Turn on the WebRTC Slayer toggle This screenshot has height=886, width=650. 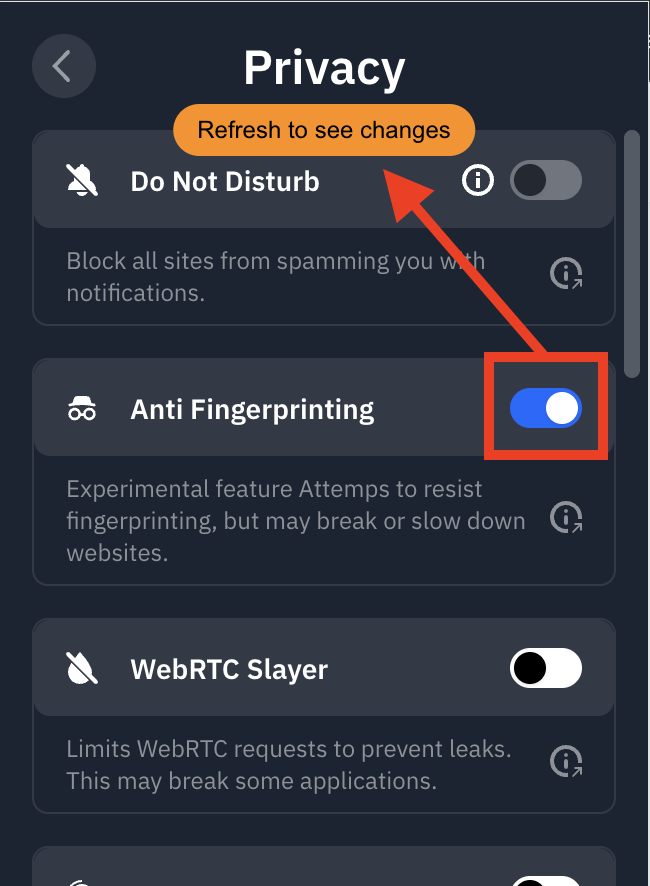coord(545,668)
